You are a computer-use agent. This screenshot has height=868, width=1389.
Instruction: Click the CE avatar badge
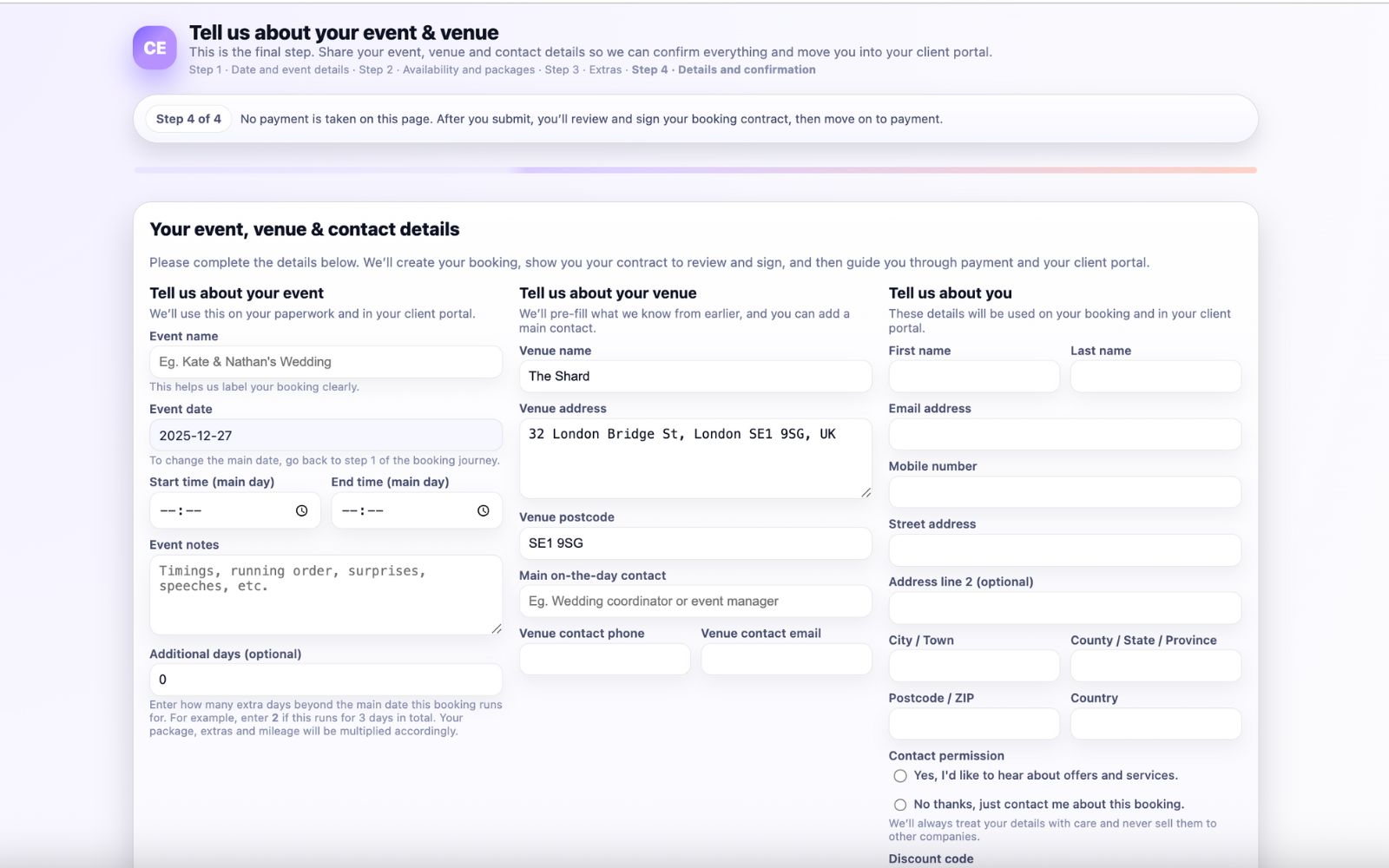(154, 49)
